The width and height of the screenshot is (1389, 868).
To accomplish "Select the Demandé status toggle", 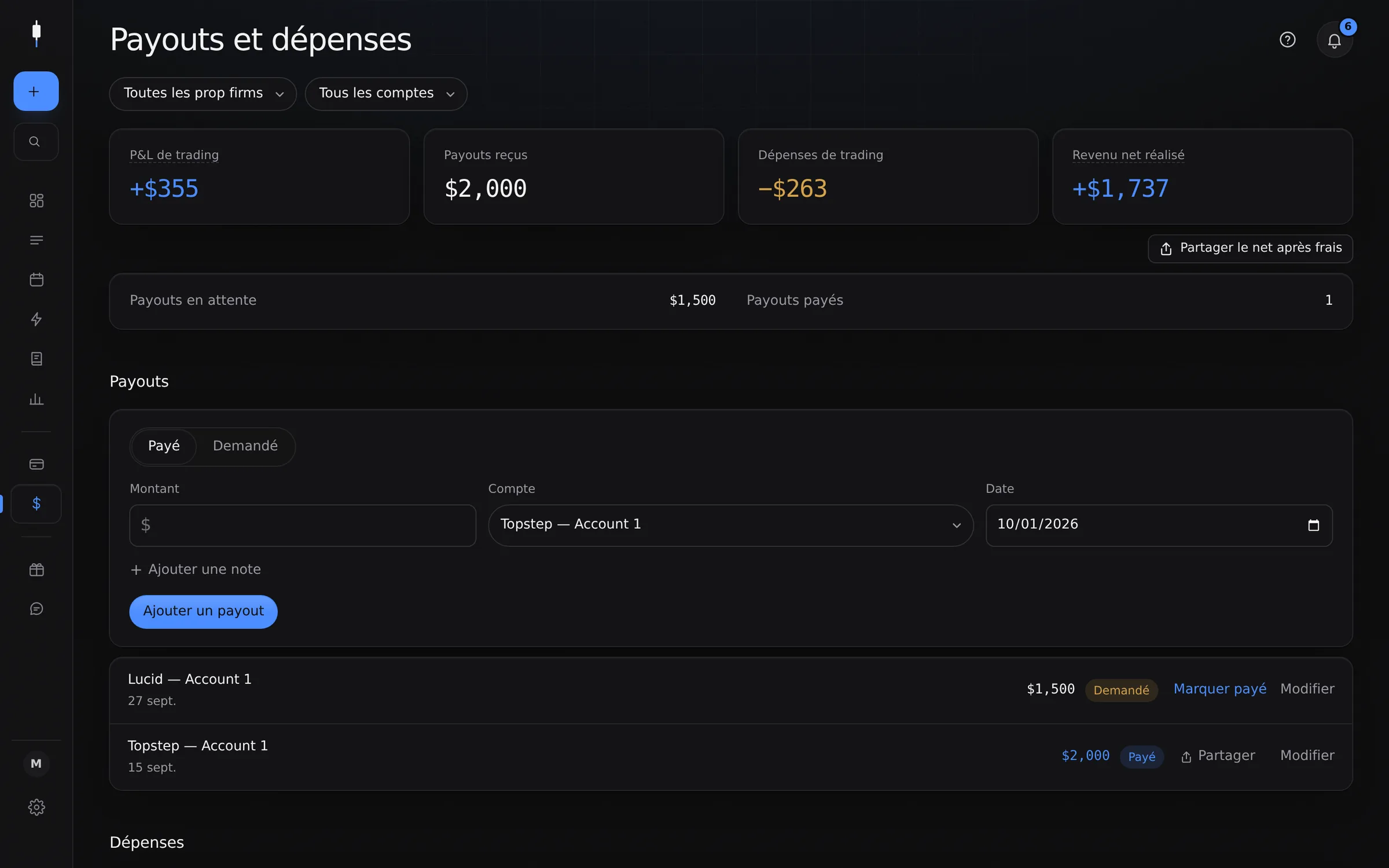I will [x=245, y=446].
